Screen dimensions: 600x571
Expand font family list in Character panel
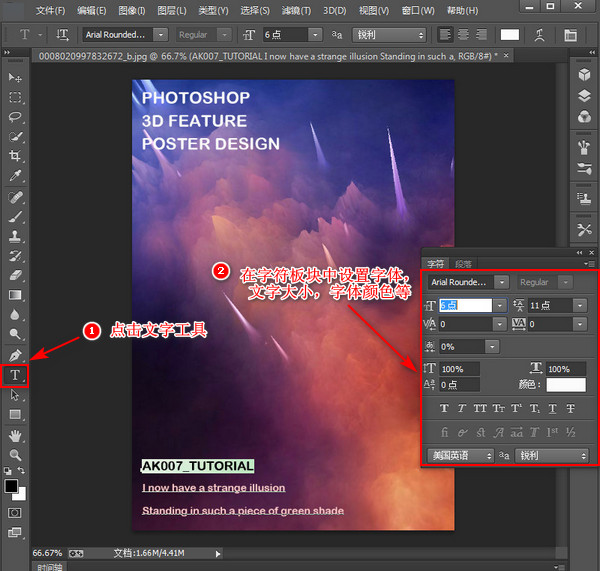click(501, 282)
